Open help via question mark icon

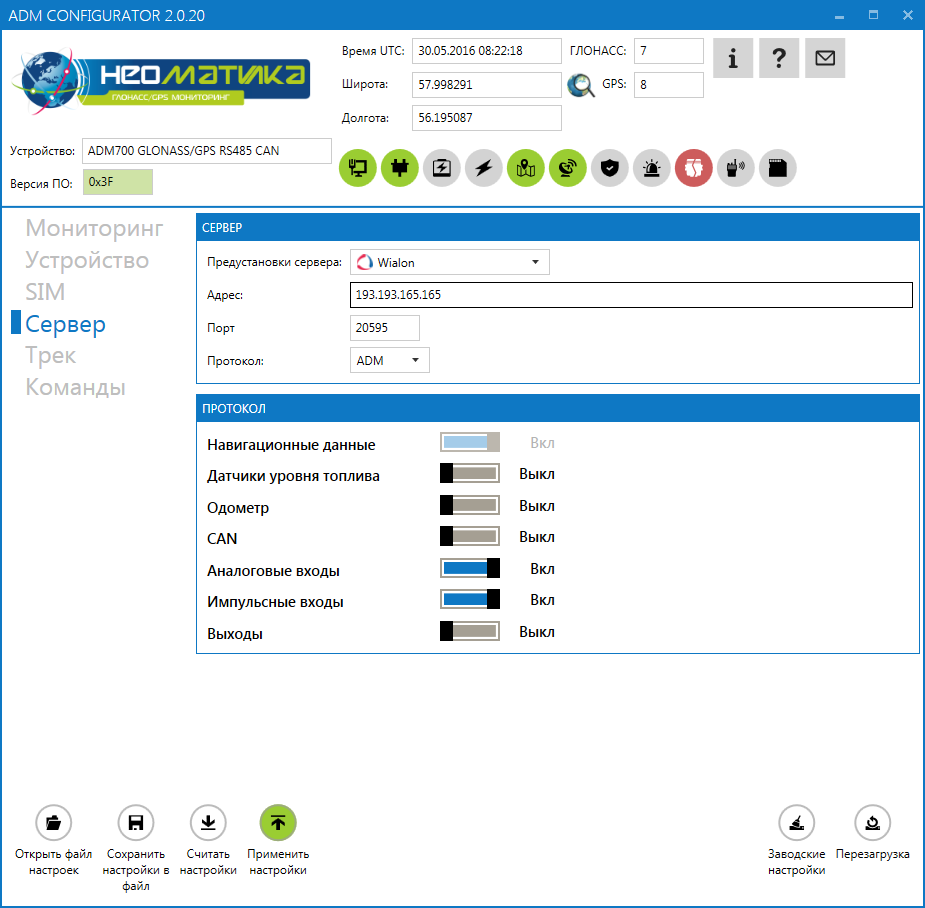779,58
